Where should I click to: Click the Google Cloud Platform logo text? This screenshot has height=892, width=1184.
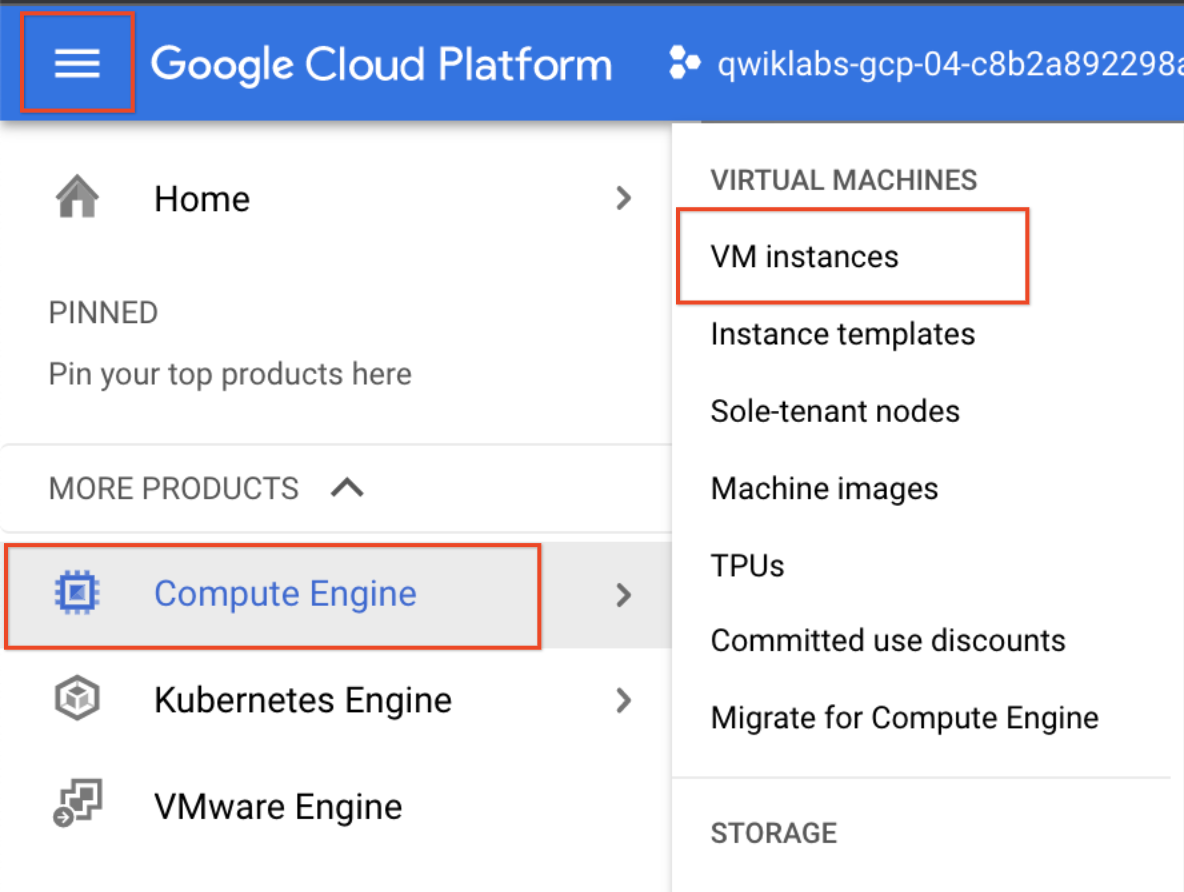click(381, 64)
